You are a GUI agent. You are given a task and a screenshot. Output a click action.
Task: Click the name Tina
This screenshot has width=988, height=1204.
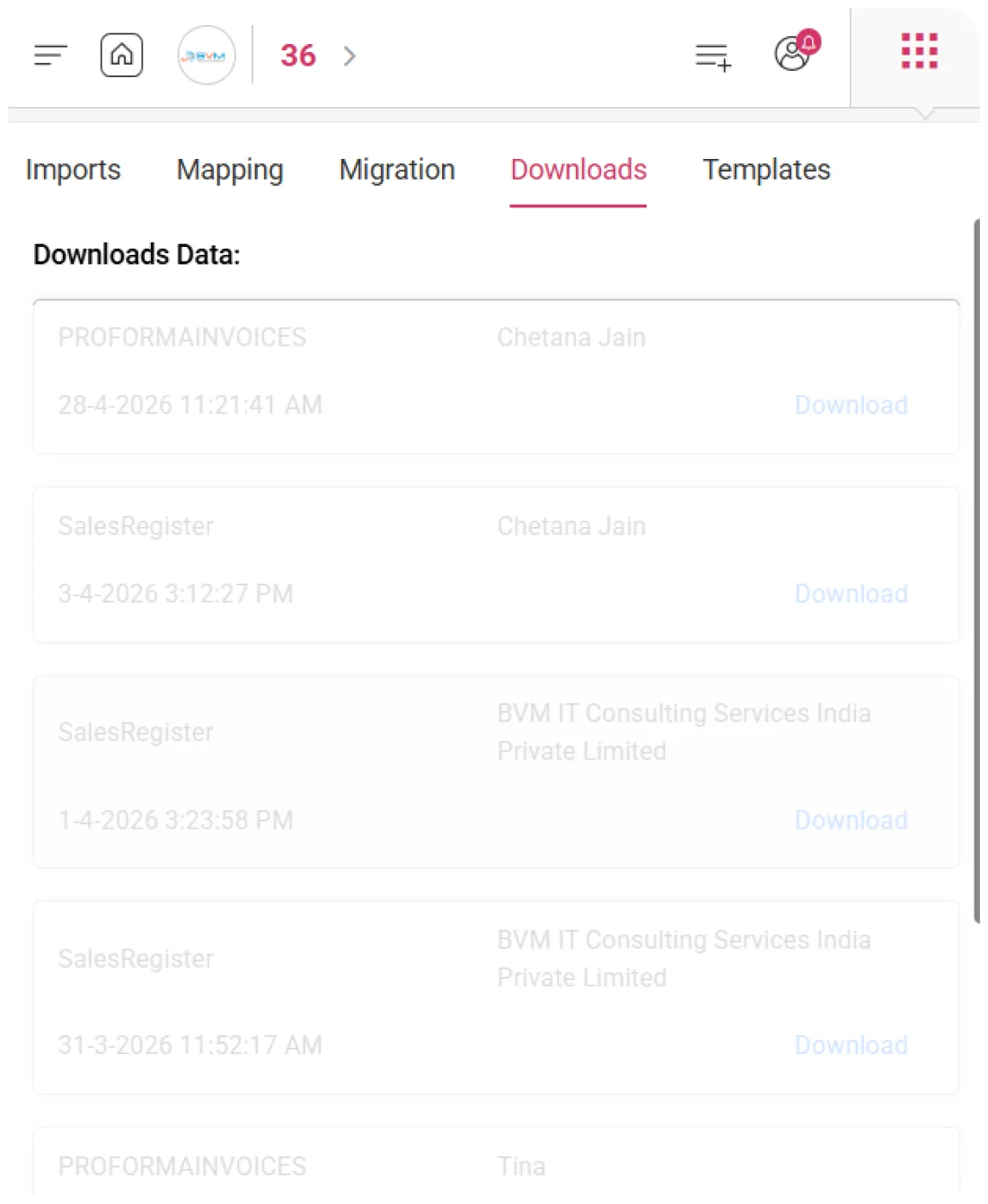[x=521, y=1166]
